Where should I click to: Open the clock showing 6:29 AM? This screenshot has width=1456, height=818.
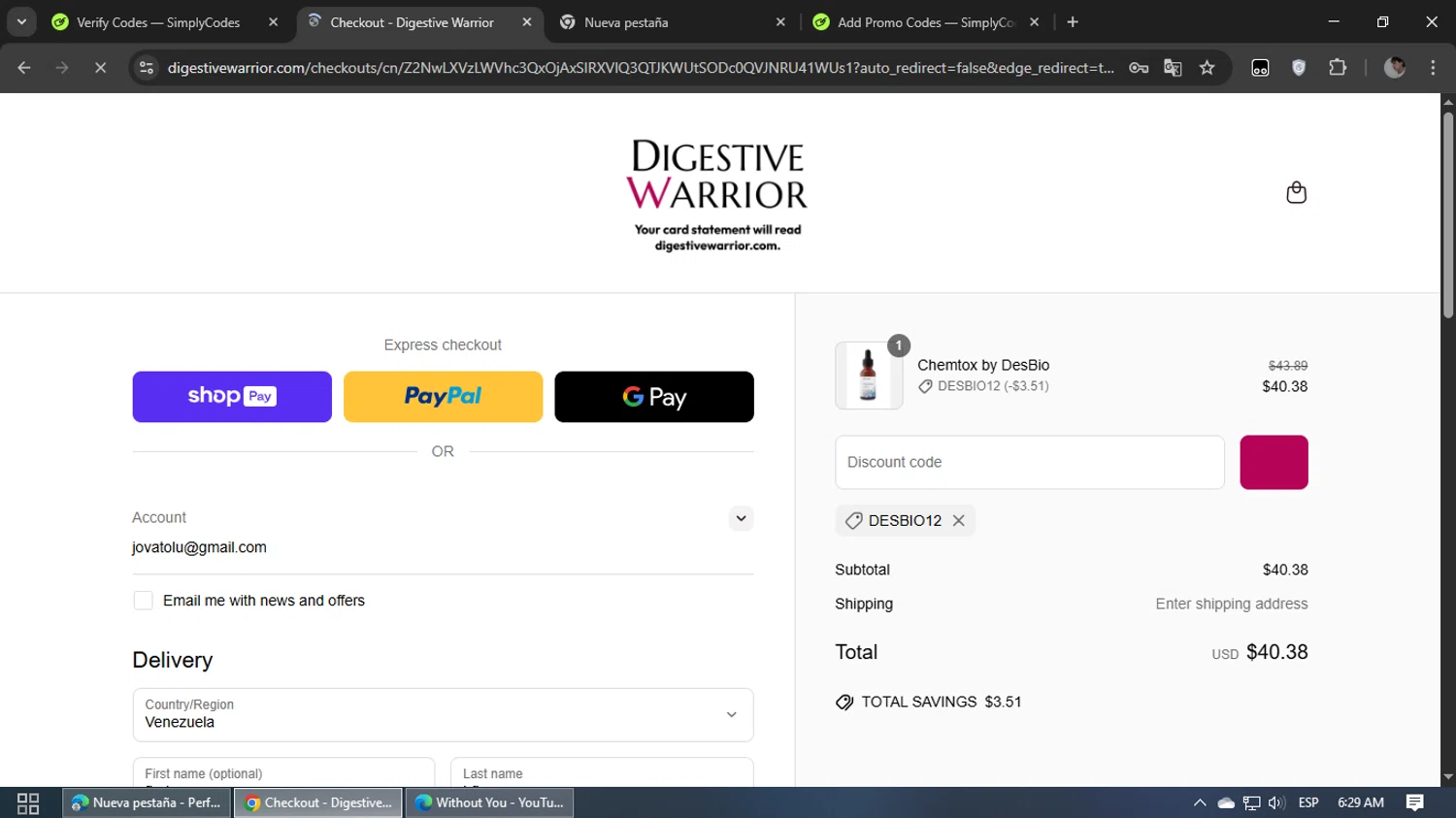(1361, 802)
